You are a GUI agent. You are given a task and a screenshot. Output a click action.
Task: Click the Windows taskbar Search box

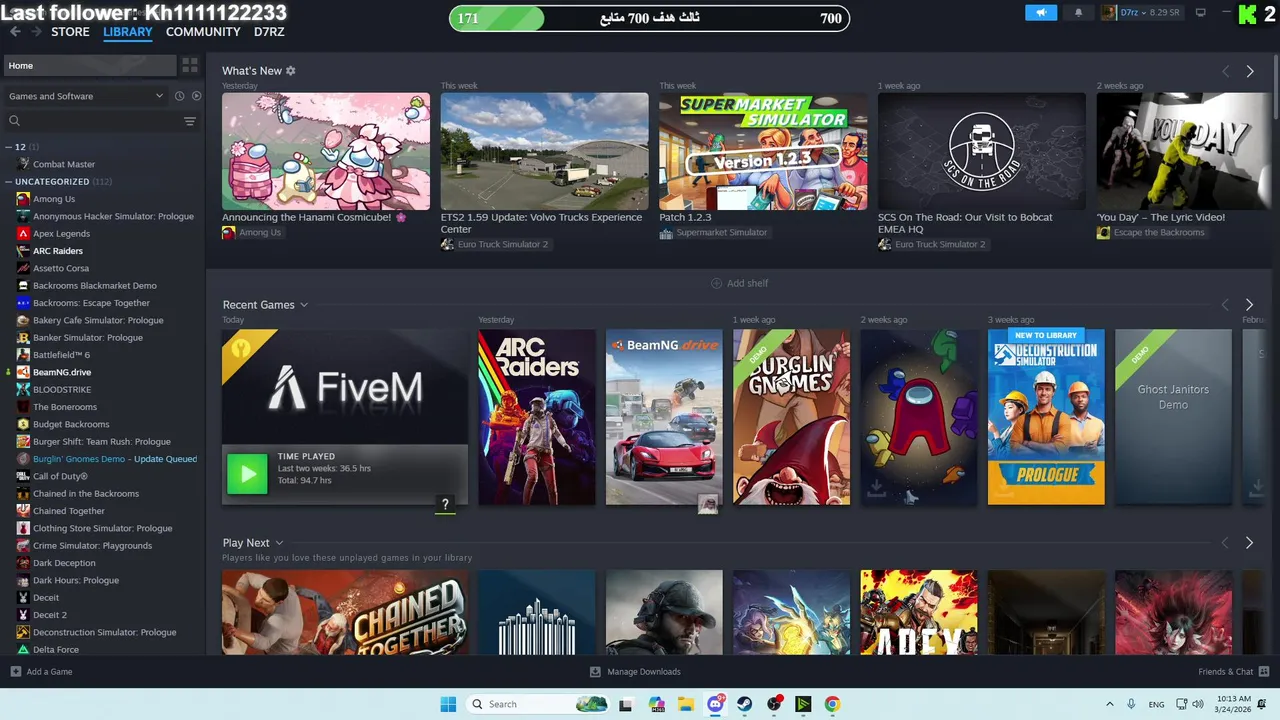coord(538,704)
